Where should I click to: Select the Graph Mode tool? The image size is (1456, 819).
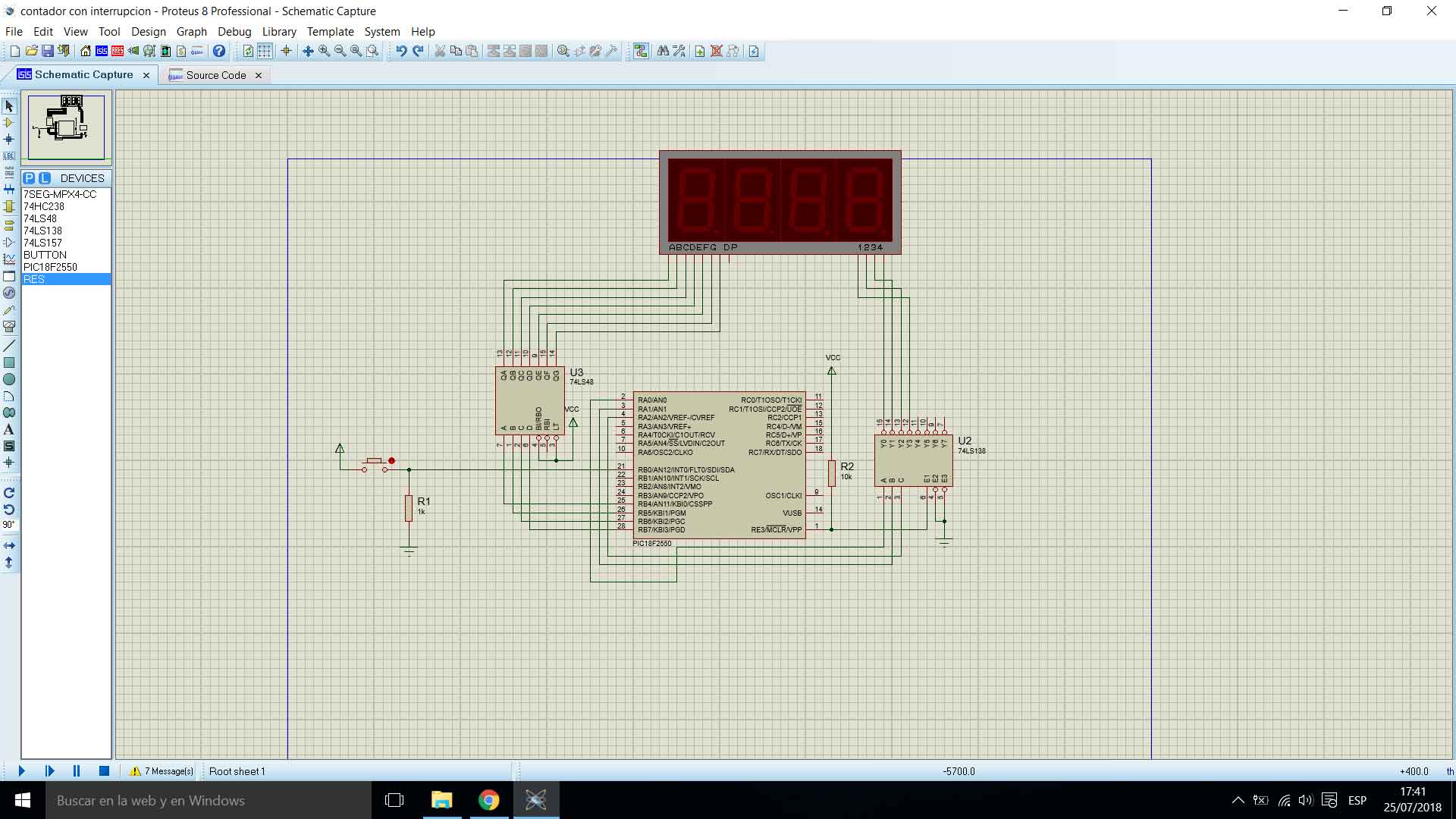[x=9, y=259]
